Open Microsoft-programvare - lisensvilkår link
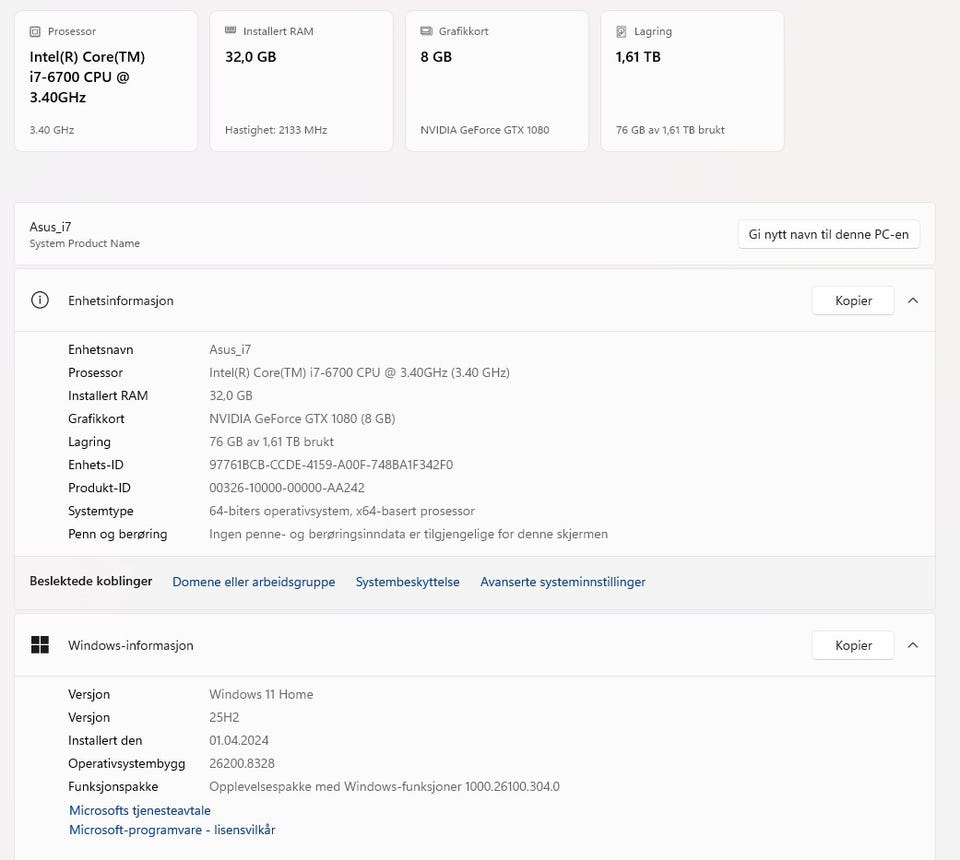 (172, 830)
